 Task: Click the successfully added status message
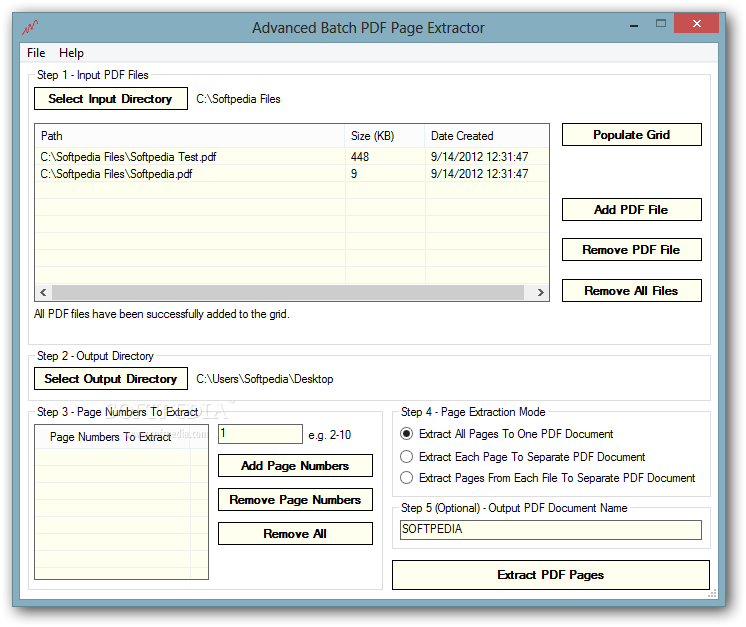click(162, 314)
